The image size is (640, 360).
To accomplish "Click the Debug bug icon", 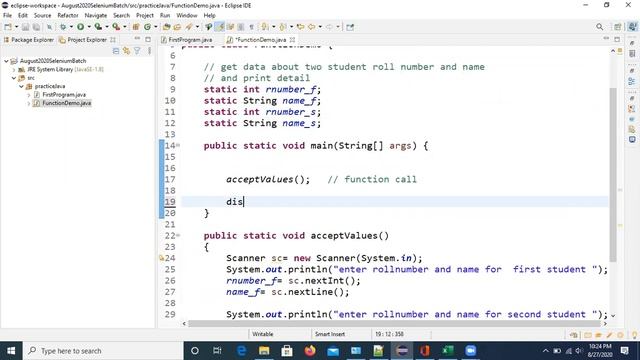I will (62, 27).
